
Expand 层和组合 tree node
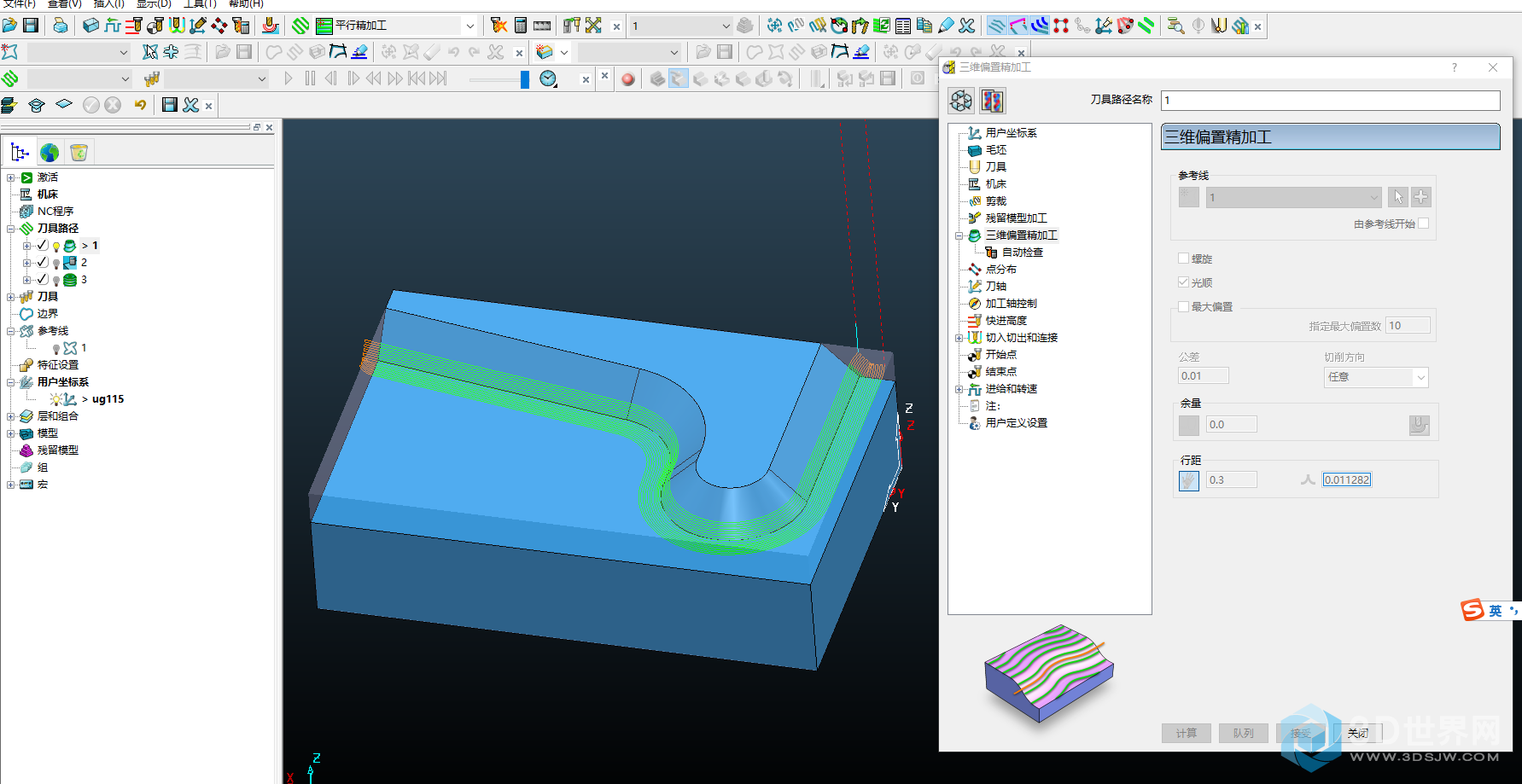[11, 416]
